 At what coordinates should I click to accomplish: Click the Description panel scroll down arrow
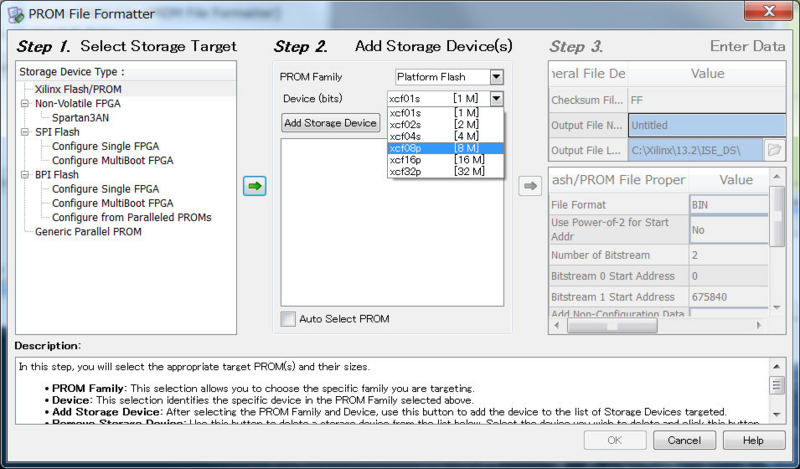click(777, 414)
